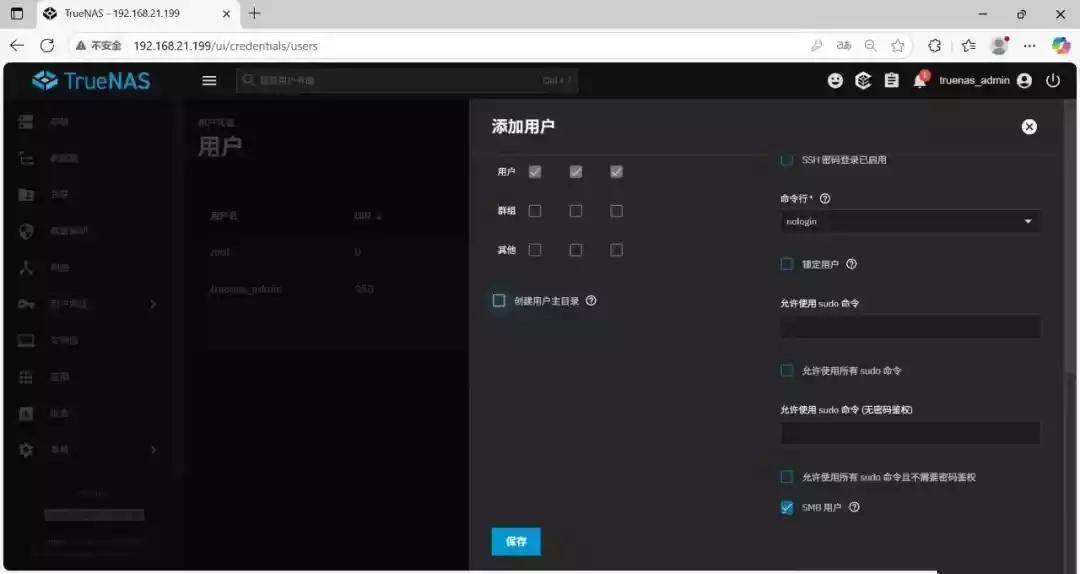The image size is (1080, 574).
Task: Open the feedback smiley icon
Action: point(835,81)
